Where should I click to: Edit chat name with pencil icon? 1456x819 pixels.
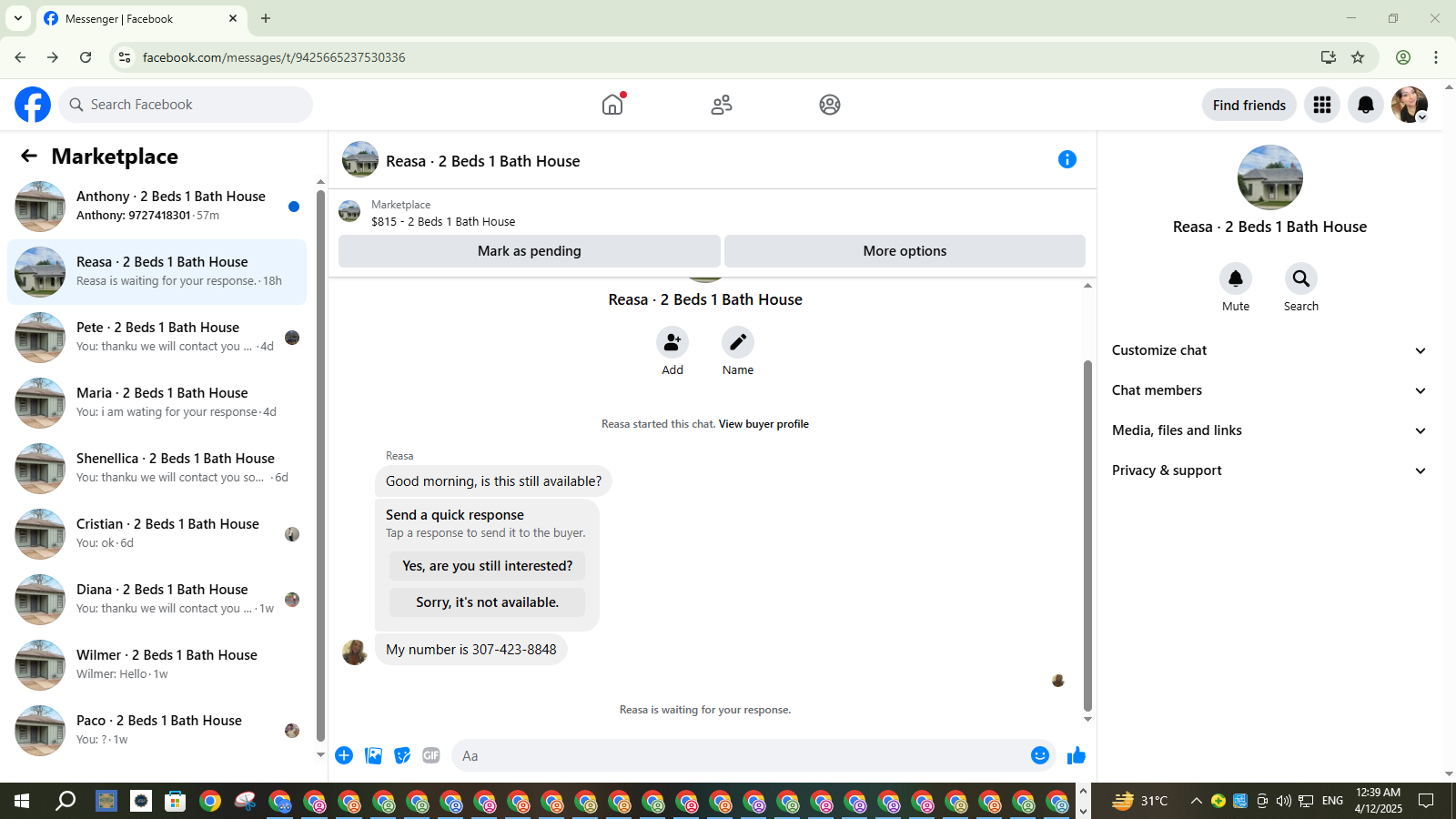pyautogui.click(x=738, y=342)
